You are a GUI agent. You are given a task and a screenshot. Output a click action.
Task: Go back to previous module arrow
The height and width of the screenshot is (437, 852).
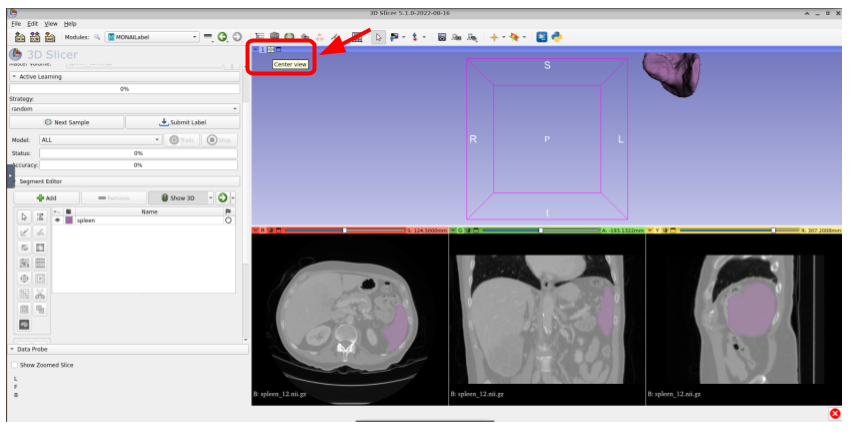click(x=222, y=37)
